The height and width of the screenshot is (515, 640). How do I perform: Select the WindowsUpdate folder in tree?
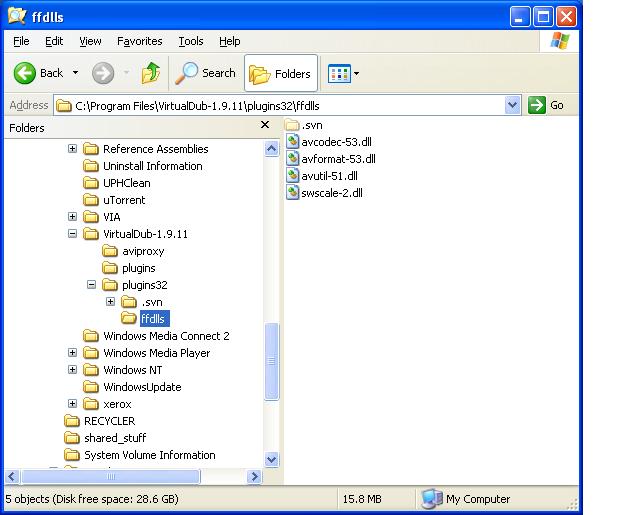coord(142,387)
